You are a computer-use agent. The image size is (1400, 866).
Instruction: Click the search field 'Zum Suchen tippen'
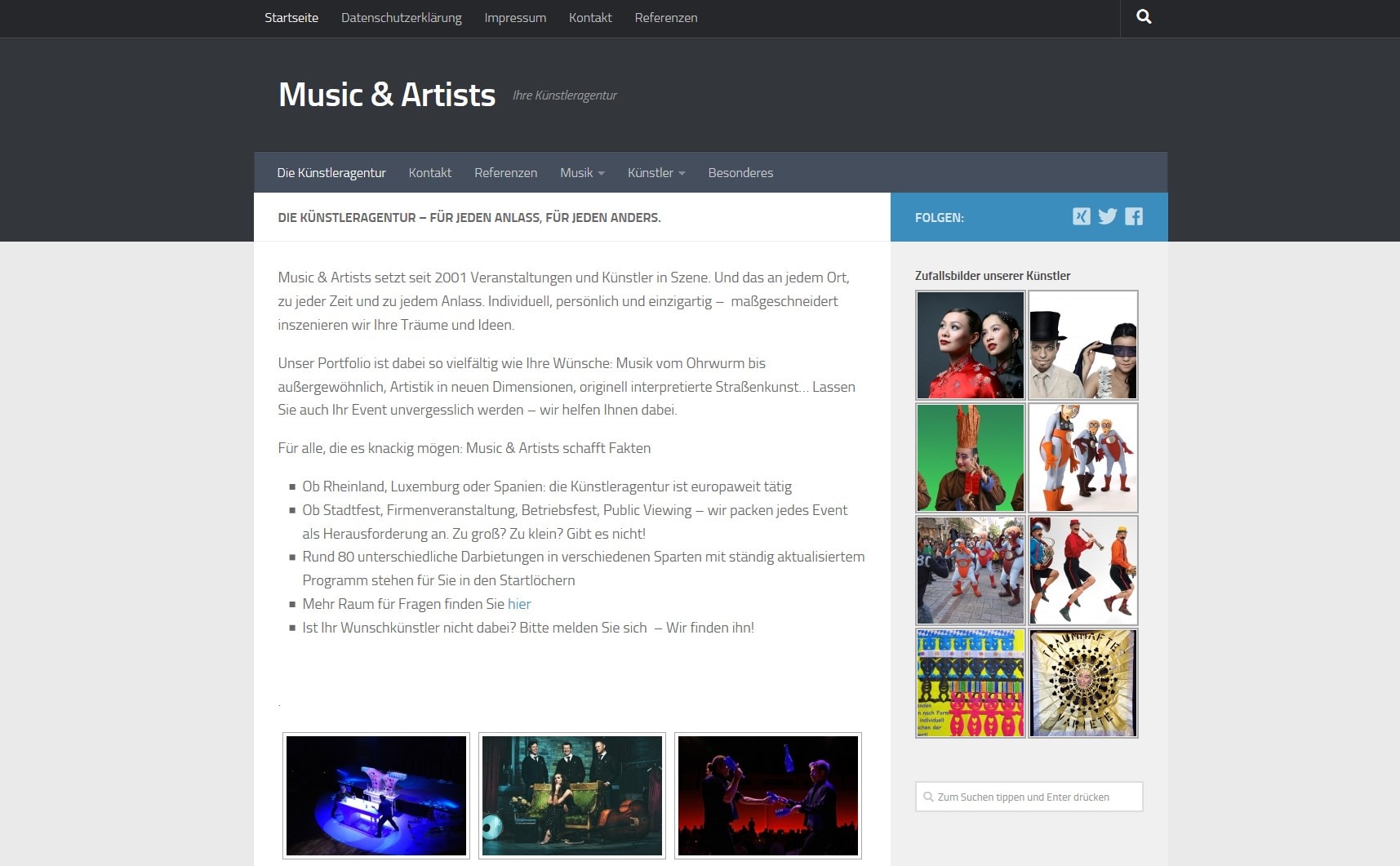(1029, 797)
